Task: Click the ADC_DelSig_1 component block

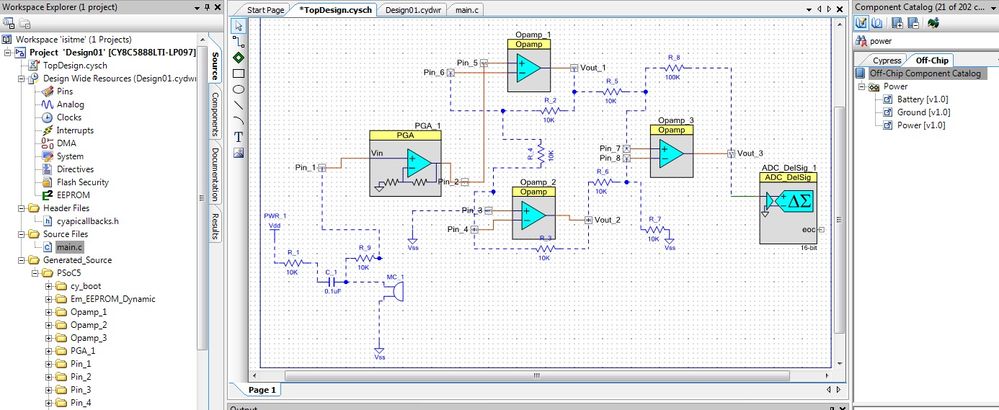Action: click(788, 208)
